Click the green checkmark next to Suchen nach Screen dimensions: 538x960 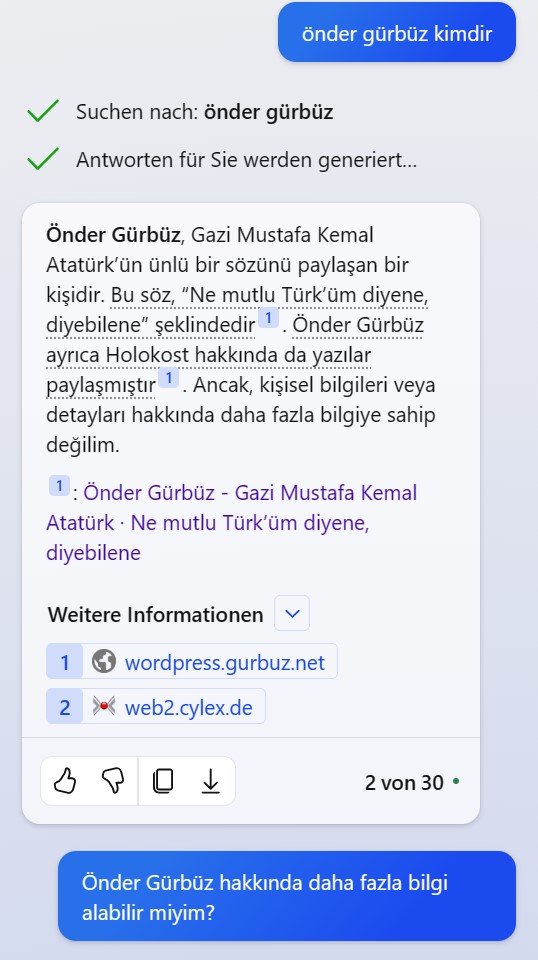click(x=43, y=111)
